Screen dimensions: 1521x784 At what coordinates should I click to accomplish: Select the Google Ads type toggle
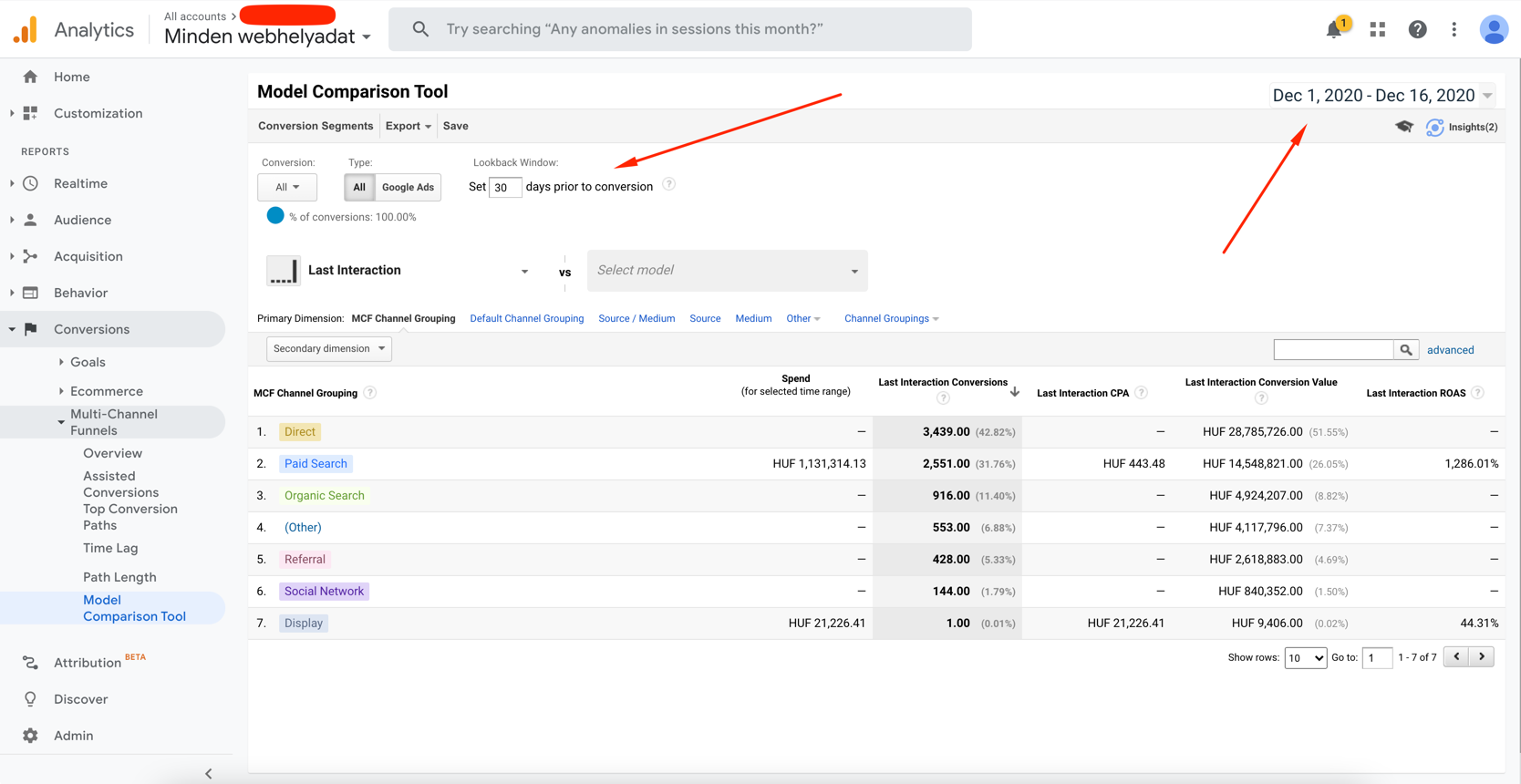(408, 187)
